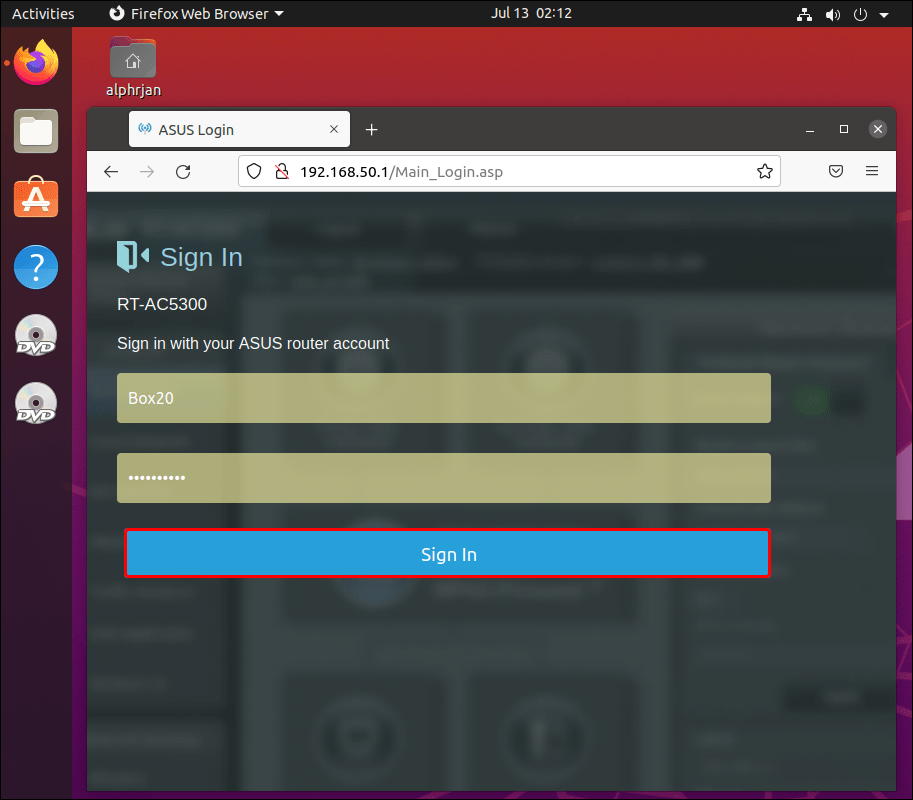This screenshot has width=913, height=800.
Task: Save the page to Pocket
Action: (836, 171)
